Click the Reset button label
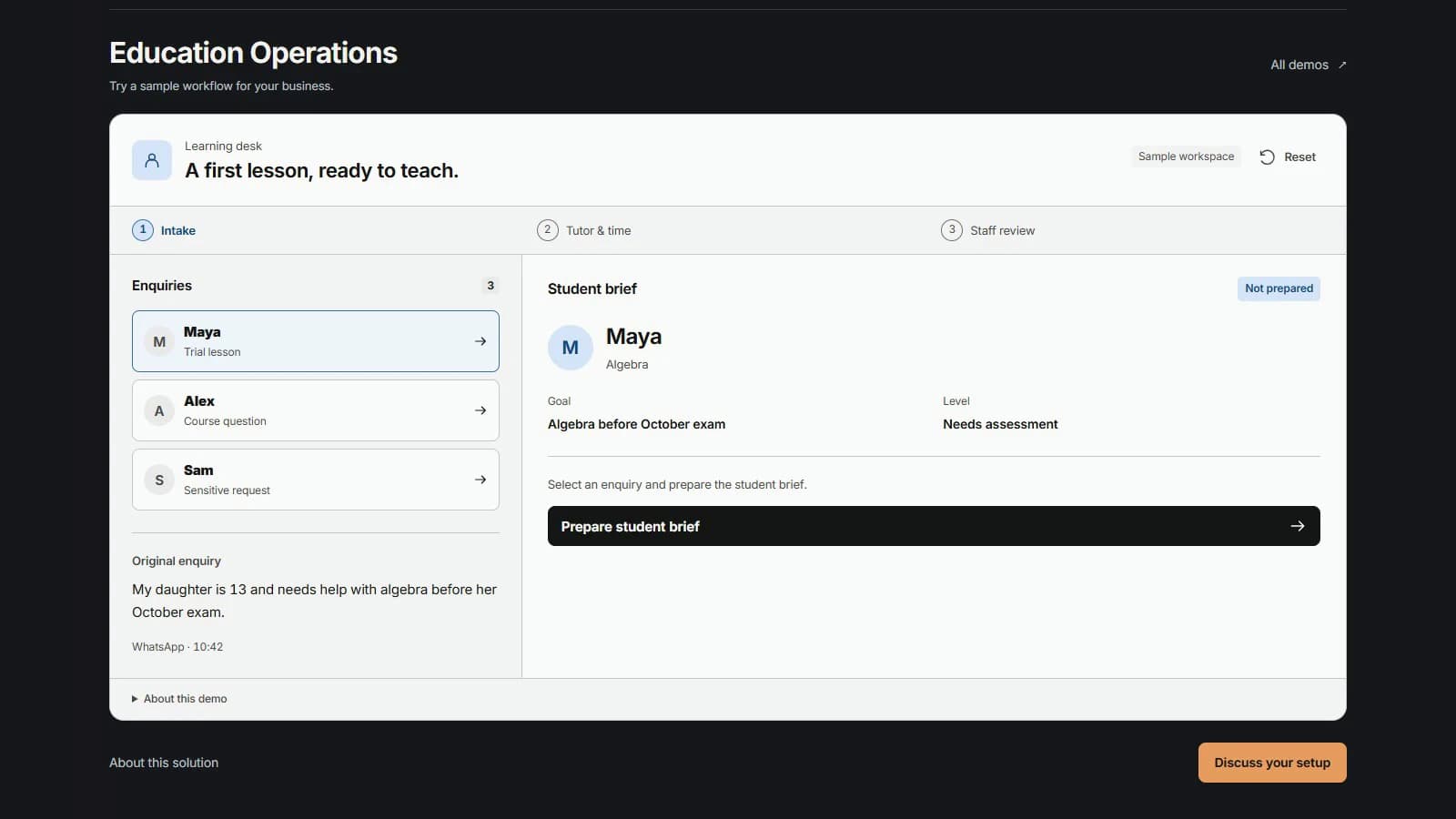 pyautogui.click(x=1299, y=157)
